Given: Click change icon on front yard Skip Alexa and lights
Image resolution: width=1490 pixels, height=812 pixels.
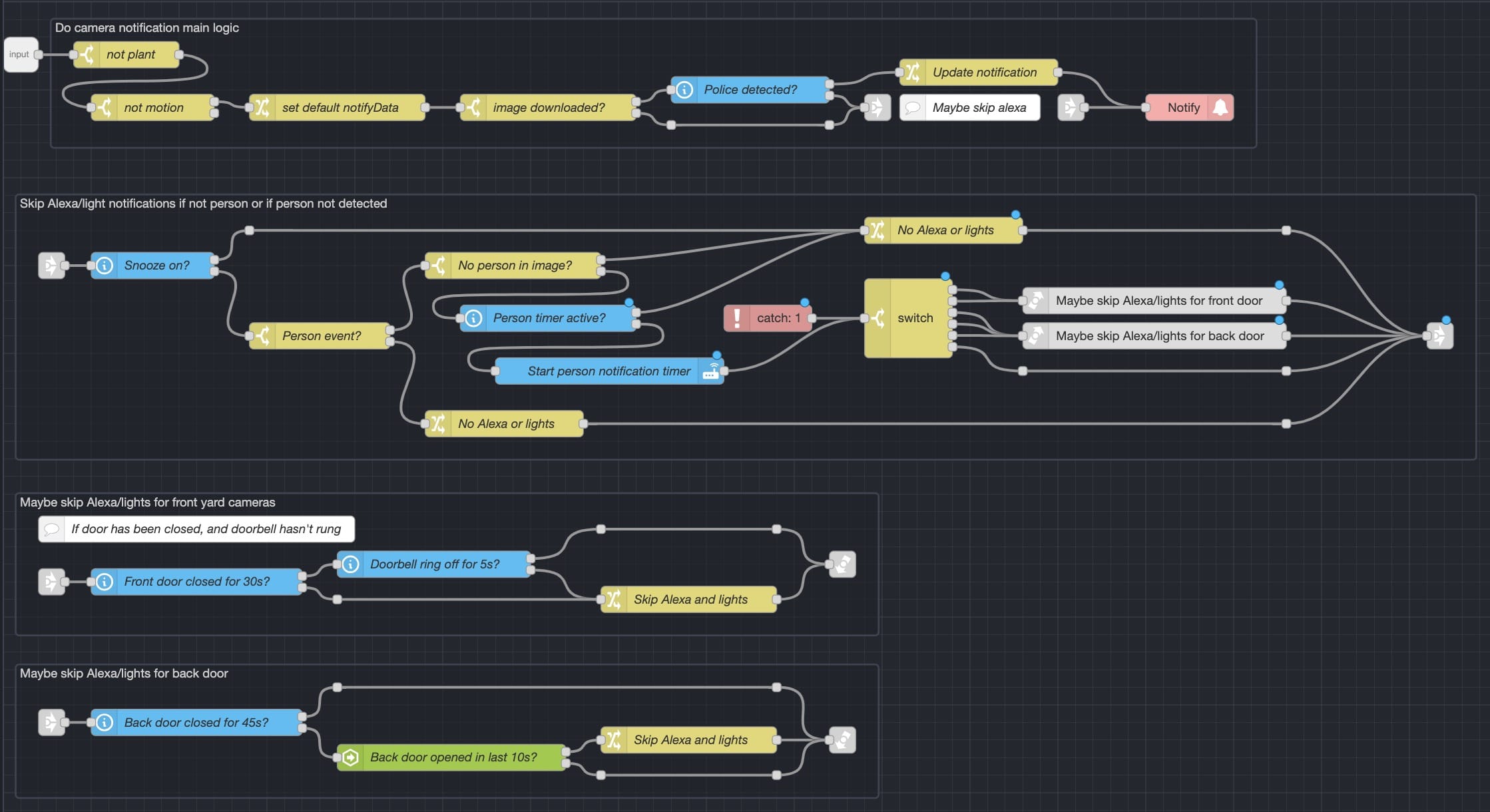Looking at the screenshot, I should (x=614, y=599).
